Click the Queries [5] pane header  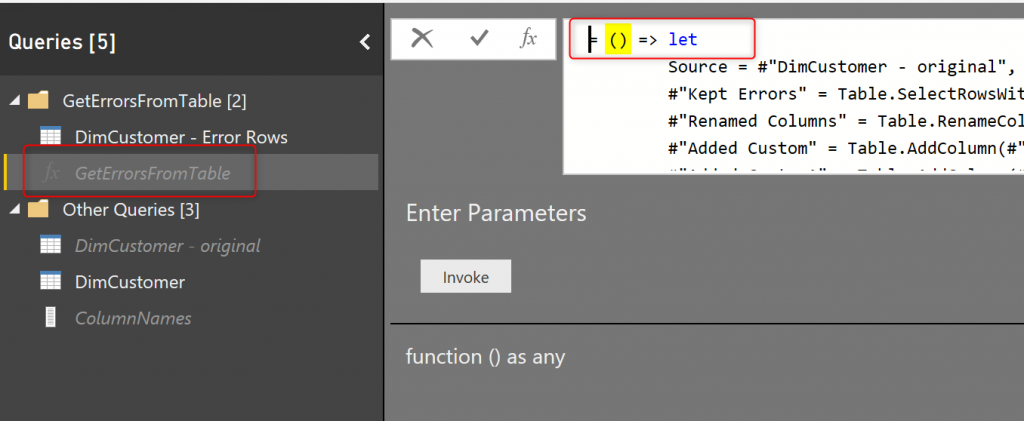point(62,42)
